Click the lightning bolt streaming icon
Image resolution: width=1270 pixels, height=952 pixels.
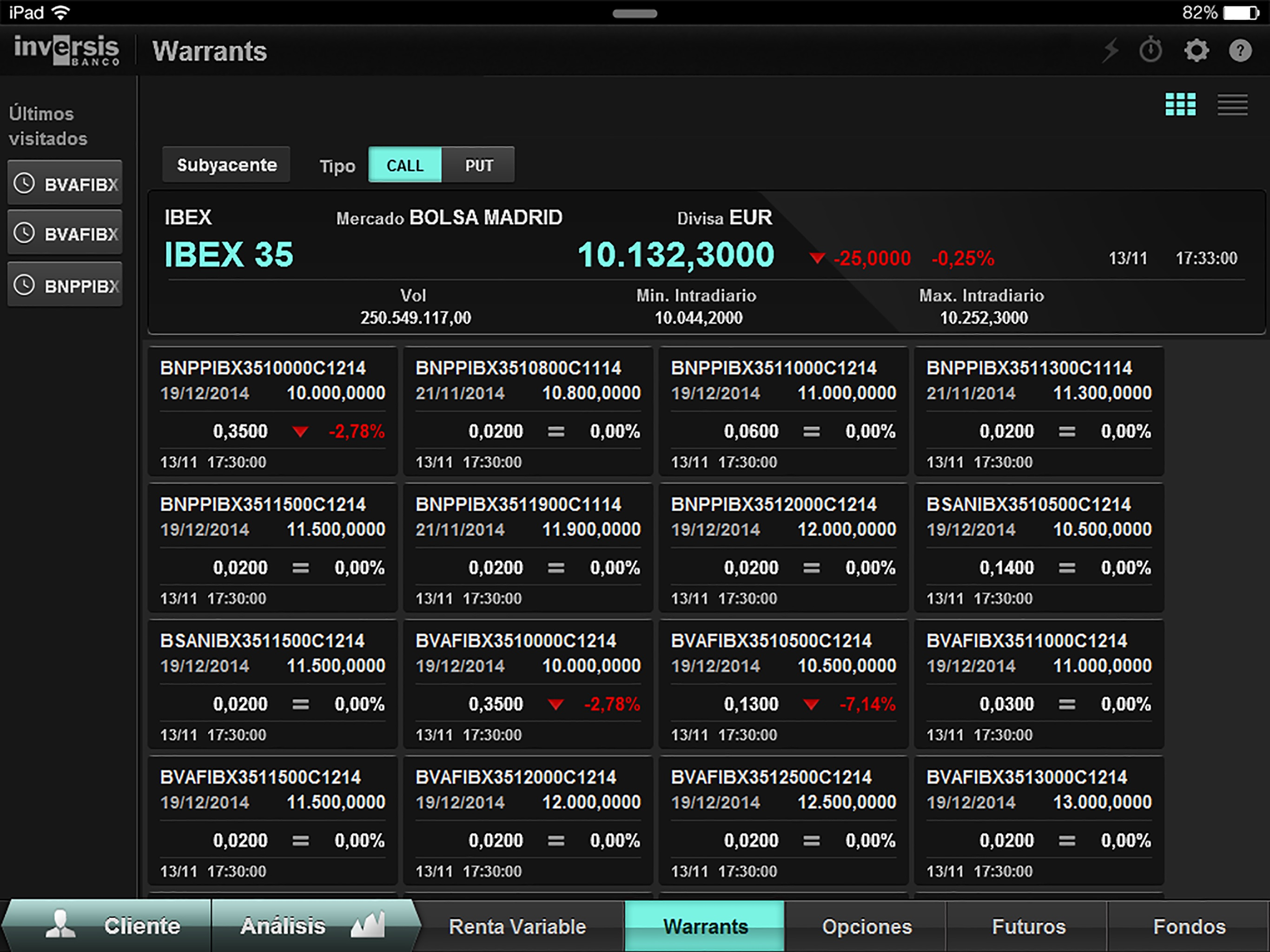pyautogui.click(x=1111, y=51)
